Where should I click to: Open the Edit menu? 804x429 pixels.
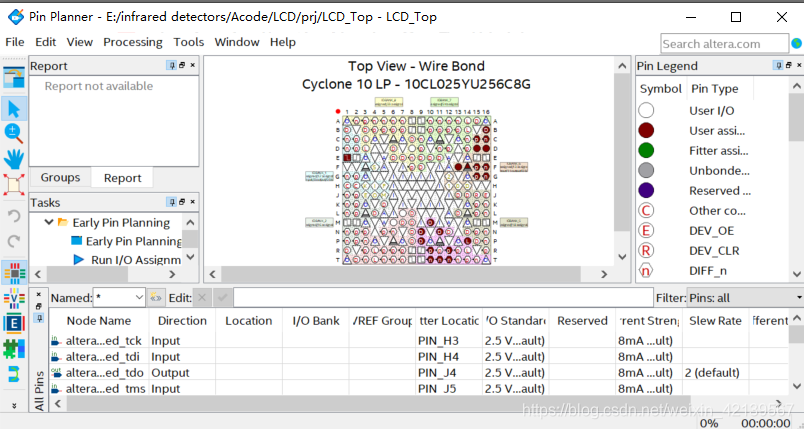pyautogui.click(x=46, y=42)
